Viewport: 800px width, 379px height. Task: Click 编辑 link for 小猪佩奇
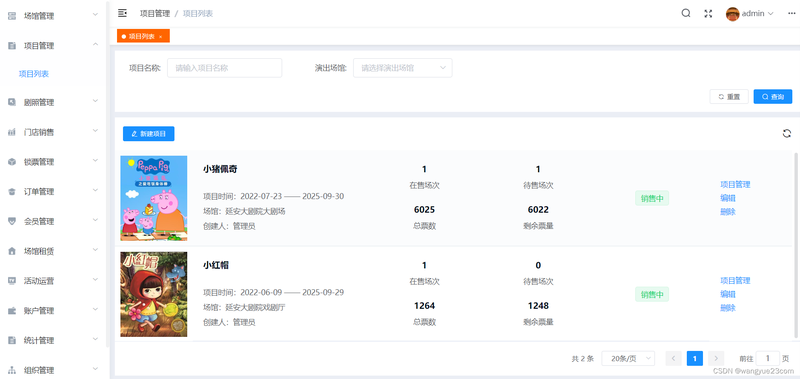click(x=728, y=198)
